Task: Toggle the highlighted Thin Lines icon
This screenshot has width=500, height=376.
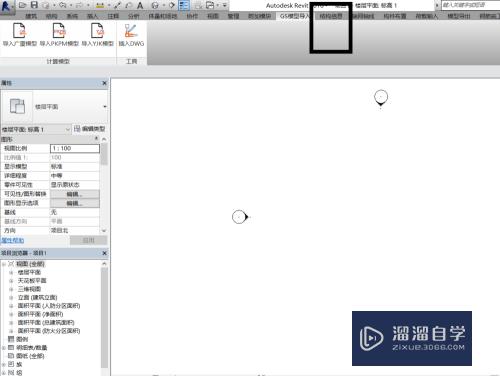Action: coord(184,5)
